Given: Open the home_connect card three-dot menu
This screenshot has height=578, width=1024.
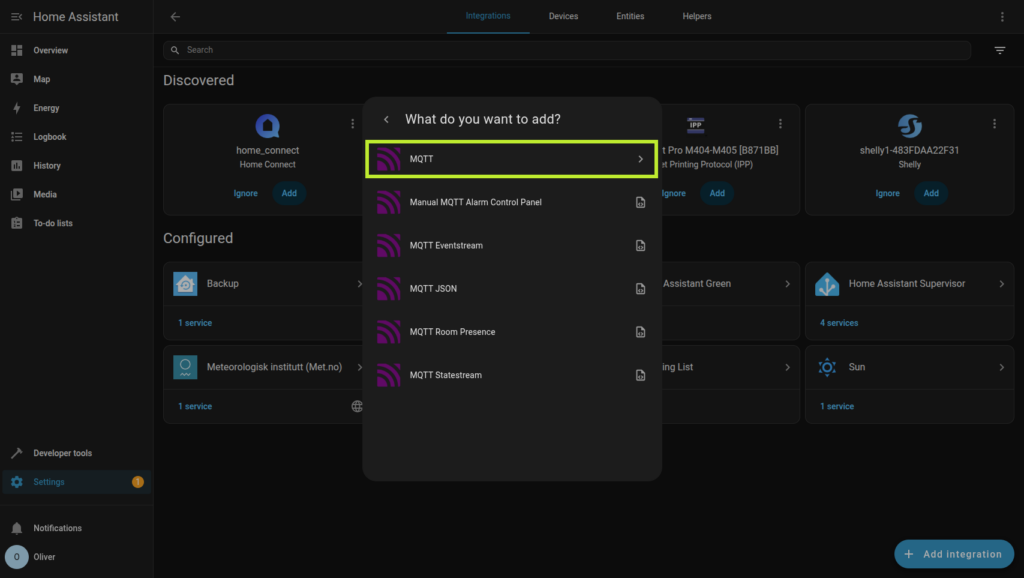Looking at the screenshot, I should click(x=352, y=124).
